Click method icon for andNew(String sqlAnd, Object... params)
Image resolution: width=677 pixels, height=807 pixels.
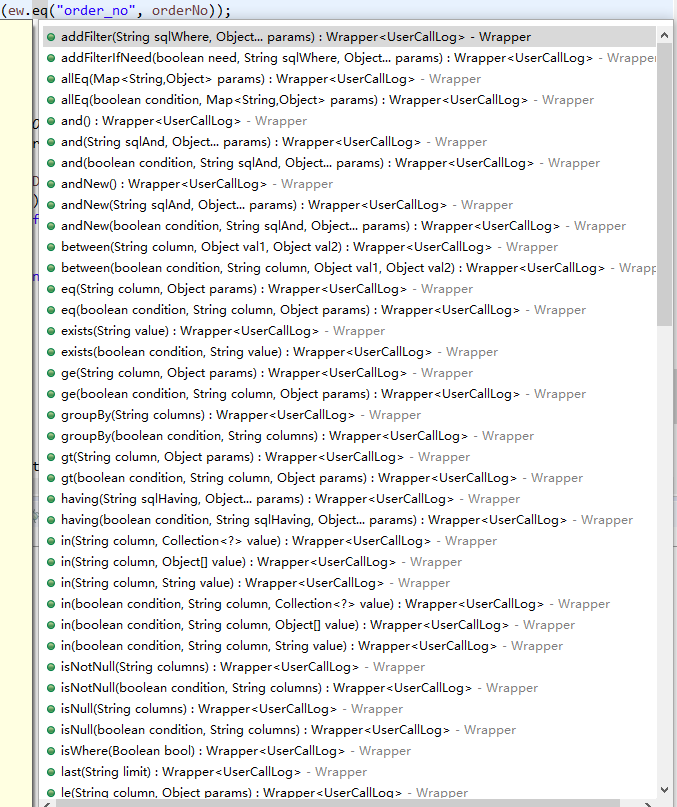(51, 205)
